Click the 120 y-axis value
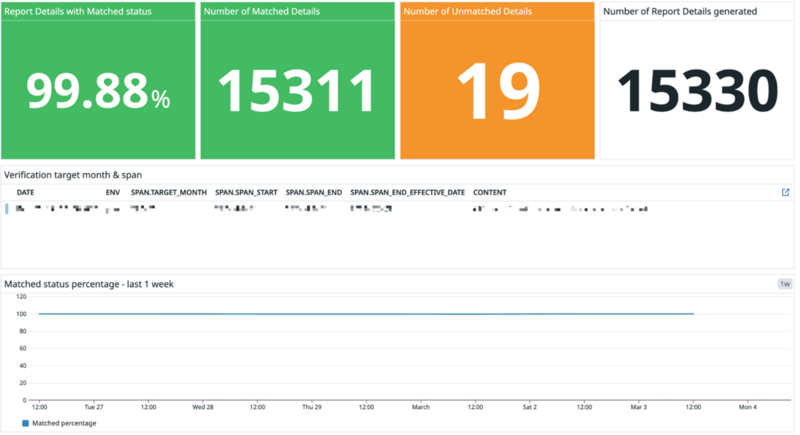 tap(21, 296)
